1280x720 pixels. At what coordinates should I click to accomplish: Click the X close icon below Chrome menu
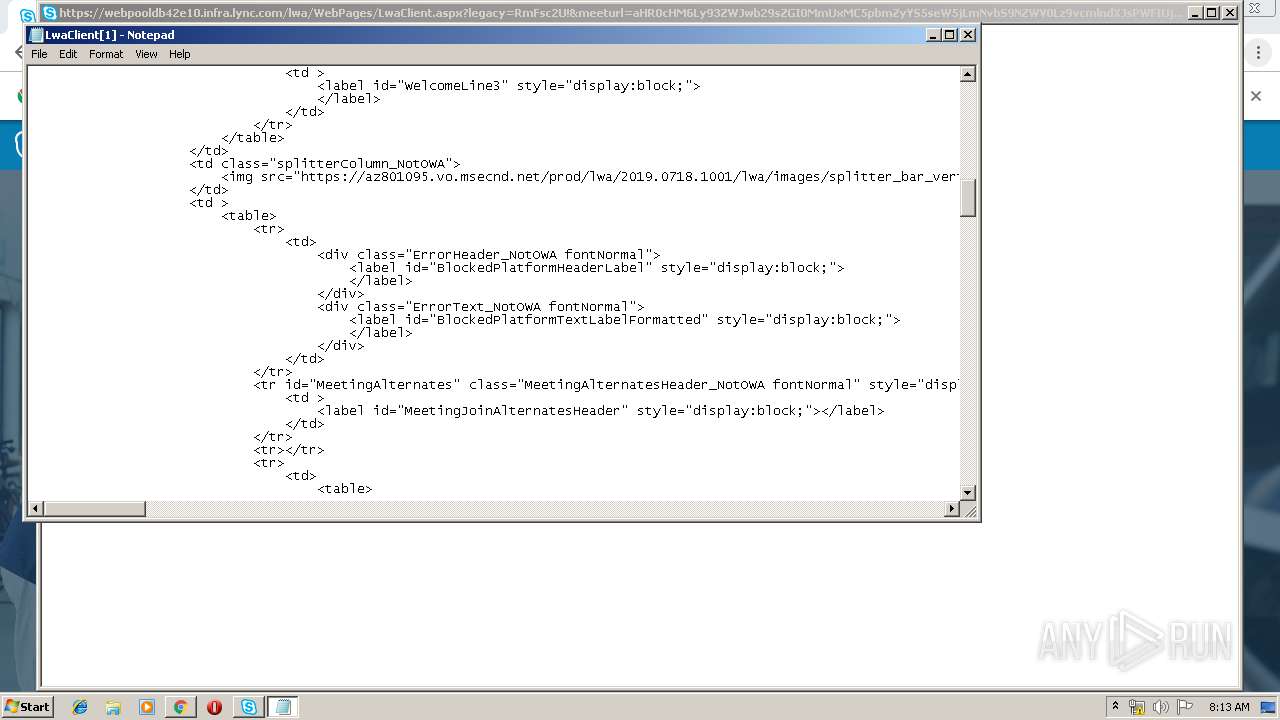(1256, 96)
